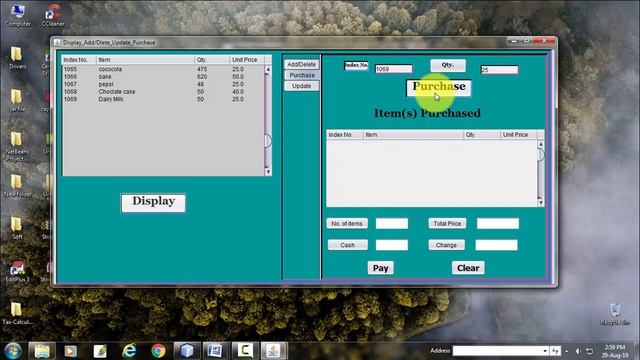Open the taskbar Address dropdown arrow

[x=544, y=351]
